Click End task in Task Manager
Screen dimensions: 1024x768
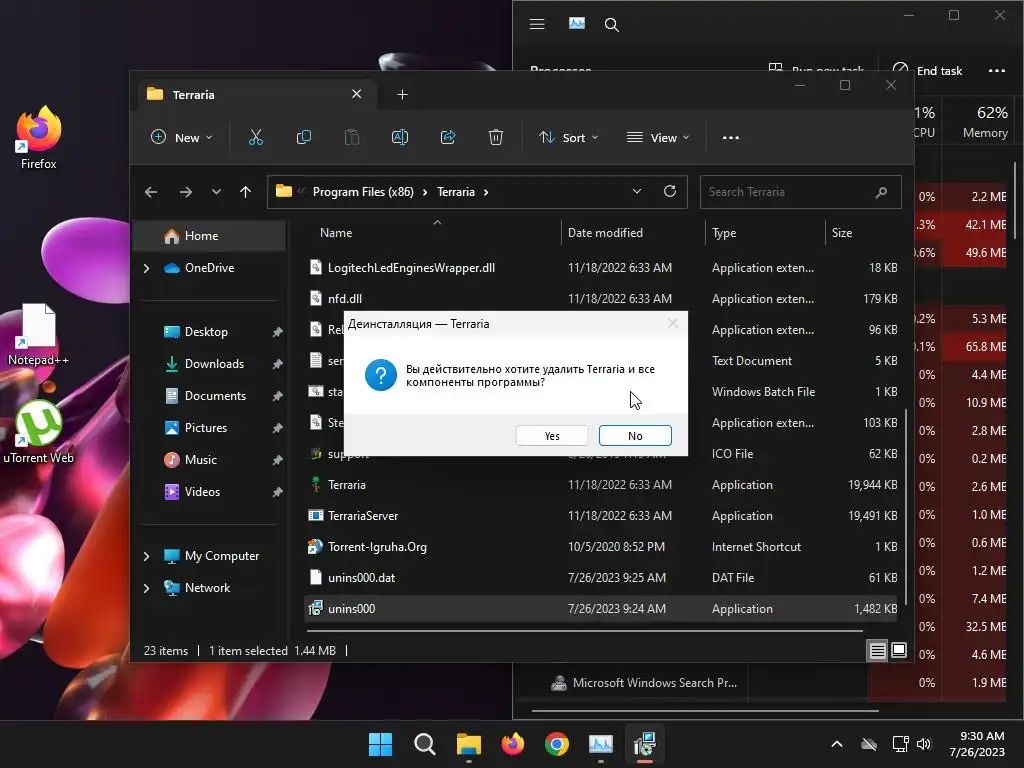point(927,71)
